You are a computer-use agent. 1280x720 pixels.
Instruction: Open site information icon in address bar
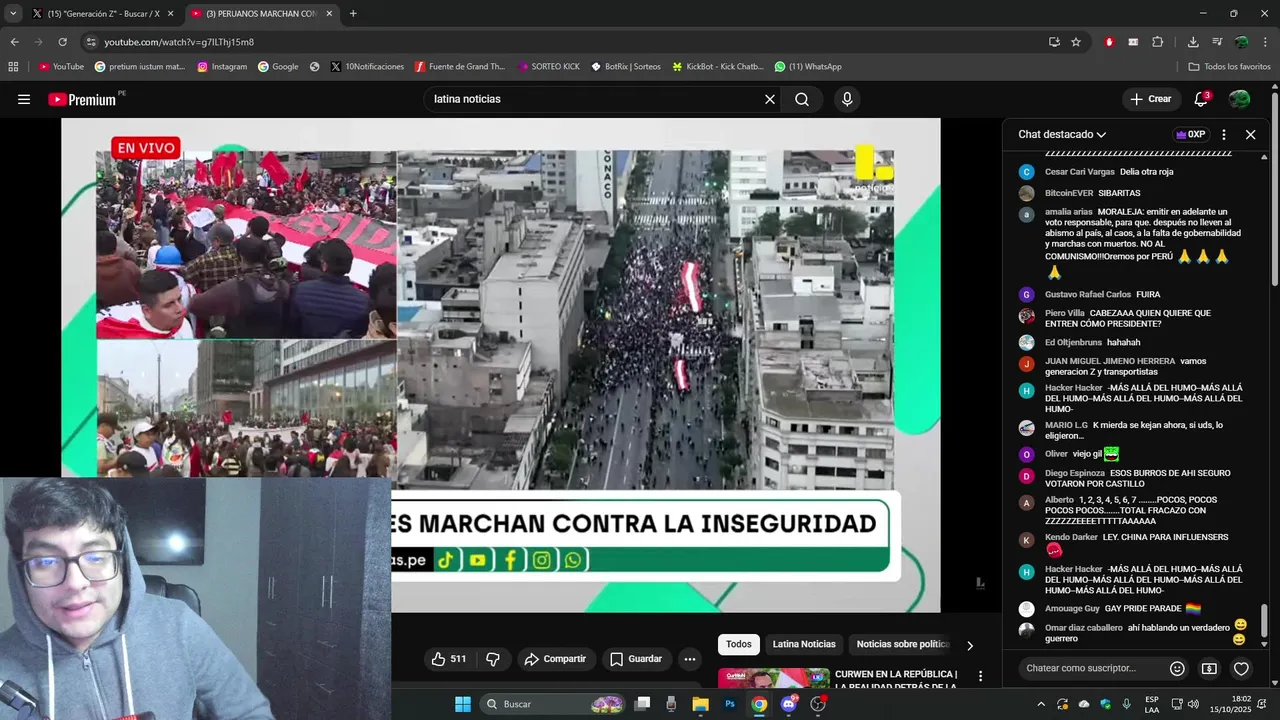(91, 42)
